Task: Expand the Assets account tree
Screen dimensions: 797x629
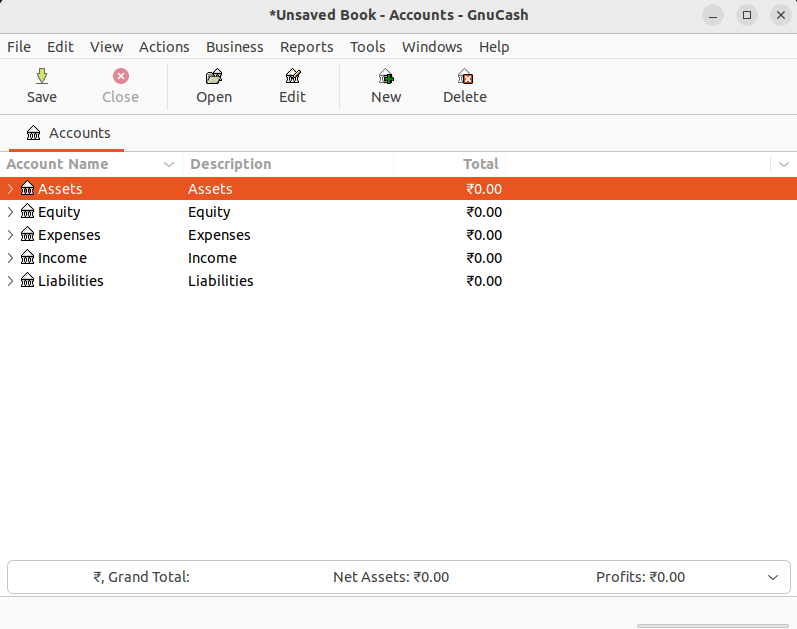Action: 10,189
